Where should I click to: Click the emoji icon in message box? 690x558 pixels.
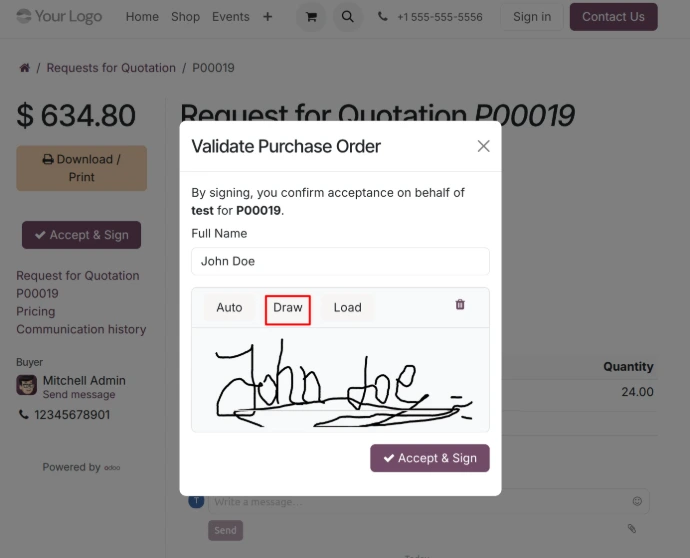click(x=637, y=501)
